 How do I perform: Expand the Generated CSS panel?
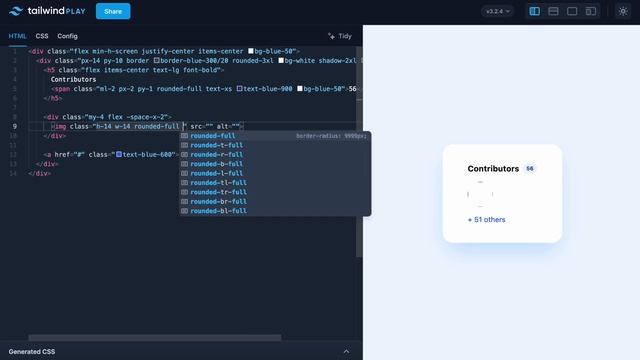pyautogui.click(x=346, y=351)
